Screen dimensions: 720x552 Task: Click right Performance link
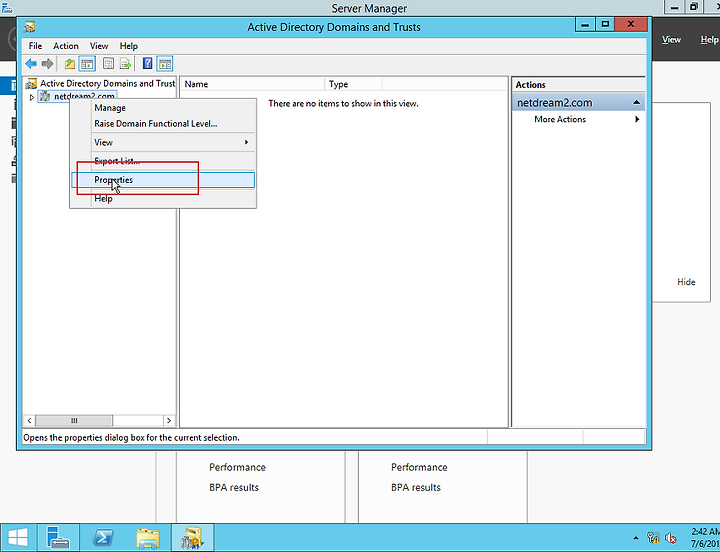419,468
